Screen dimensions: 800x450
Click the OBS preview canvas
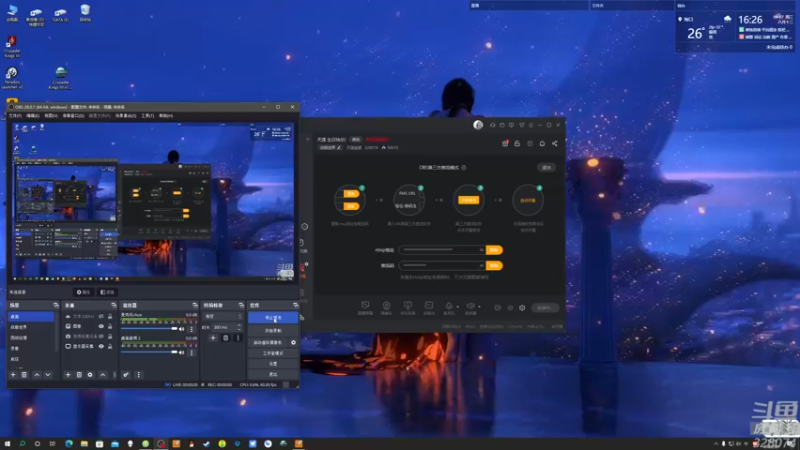coord(153,201)
